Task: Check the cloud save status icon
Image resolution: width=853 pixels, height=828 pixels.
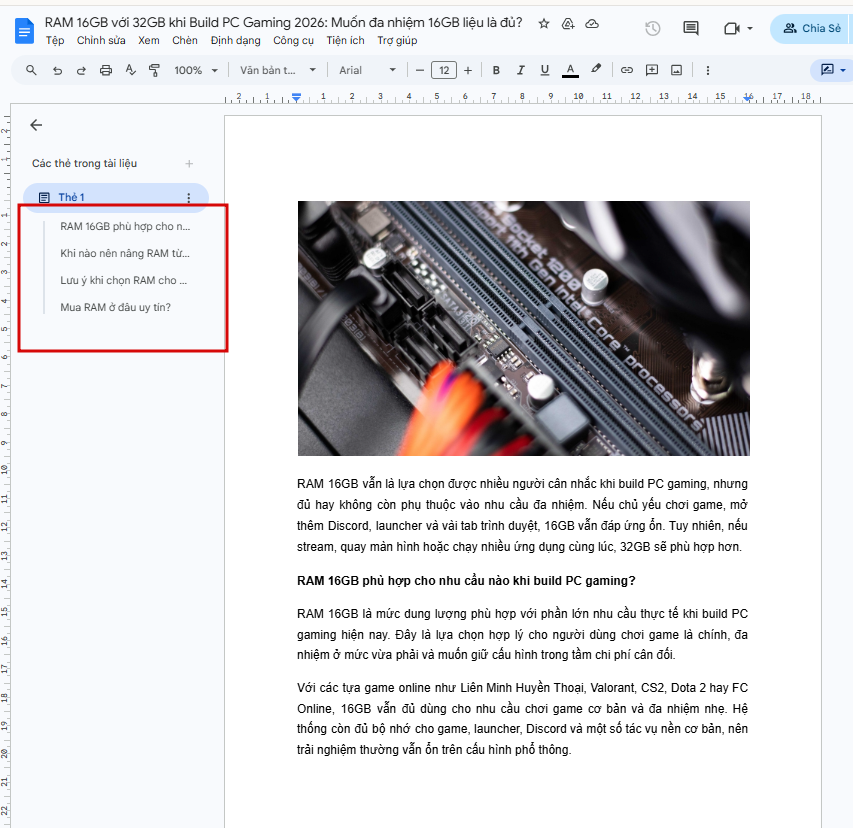Action: 592,23
